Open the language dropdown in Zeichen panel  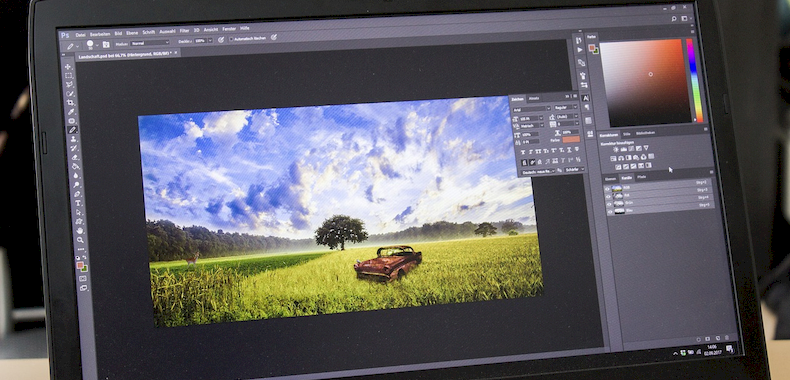pyautogui.click(x=538, y=172)
